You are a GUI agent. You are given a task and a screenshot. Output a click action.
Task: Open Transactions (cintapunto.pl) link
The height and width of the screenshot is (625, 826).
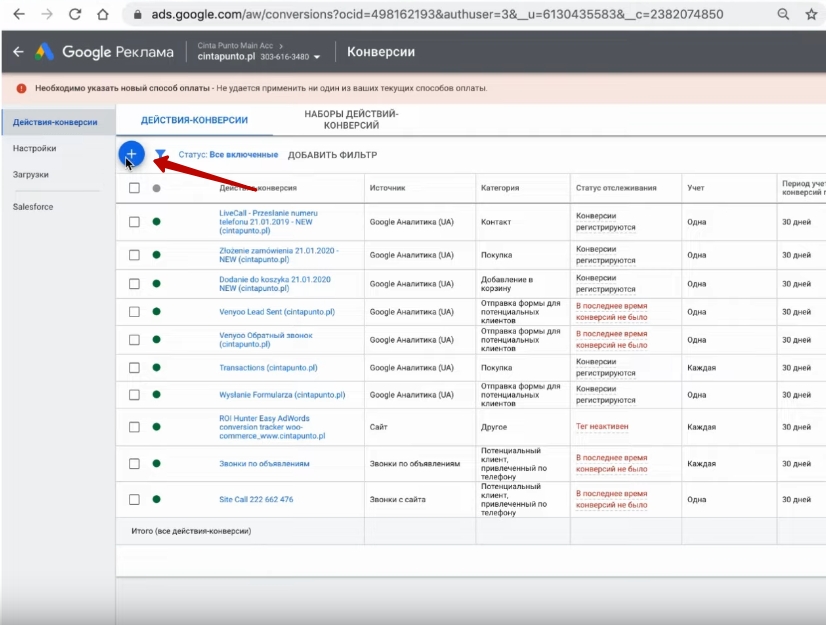[x=268, y=368]
